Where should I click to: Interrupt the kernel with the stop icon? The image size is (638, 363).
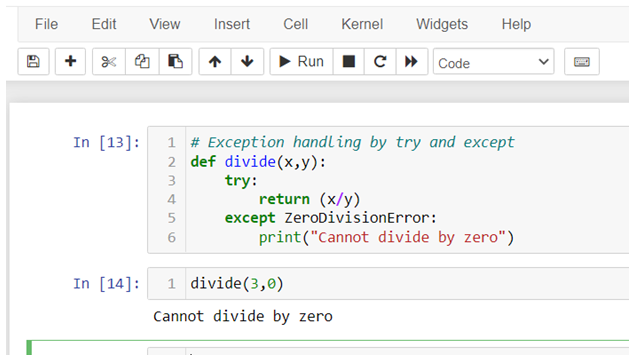tap(349, 61)
